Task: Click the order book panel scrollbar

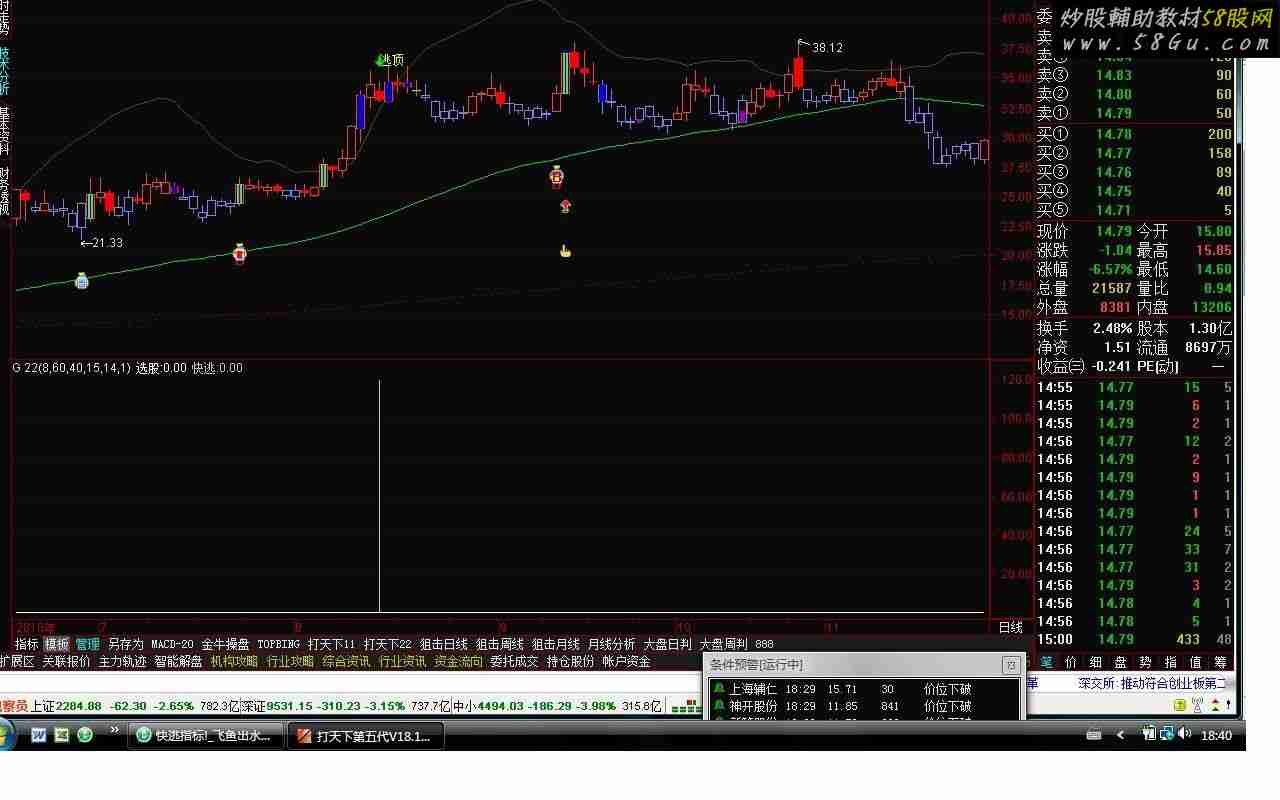Action: 1240,100
